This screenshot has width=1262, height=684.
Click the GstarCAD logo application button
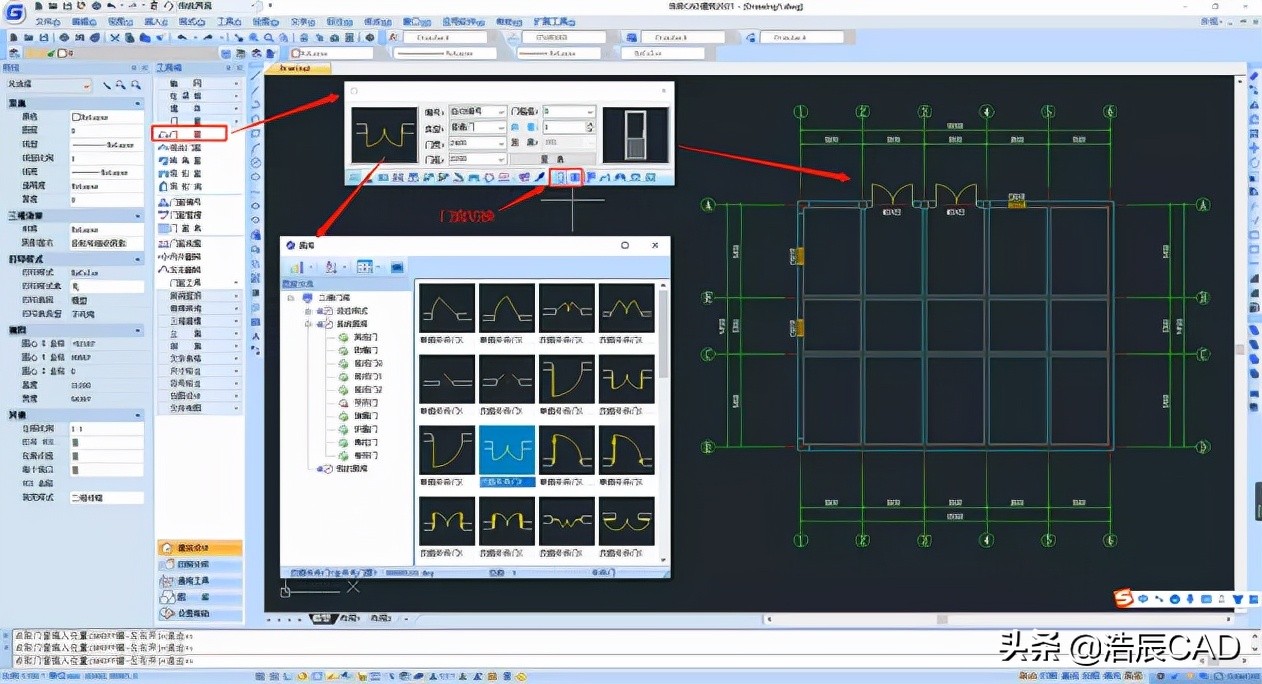tap(16, 13)
